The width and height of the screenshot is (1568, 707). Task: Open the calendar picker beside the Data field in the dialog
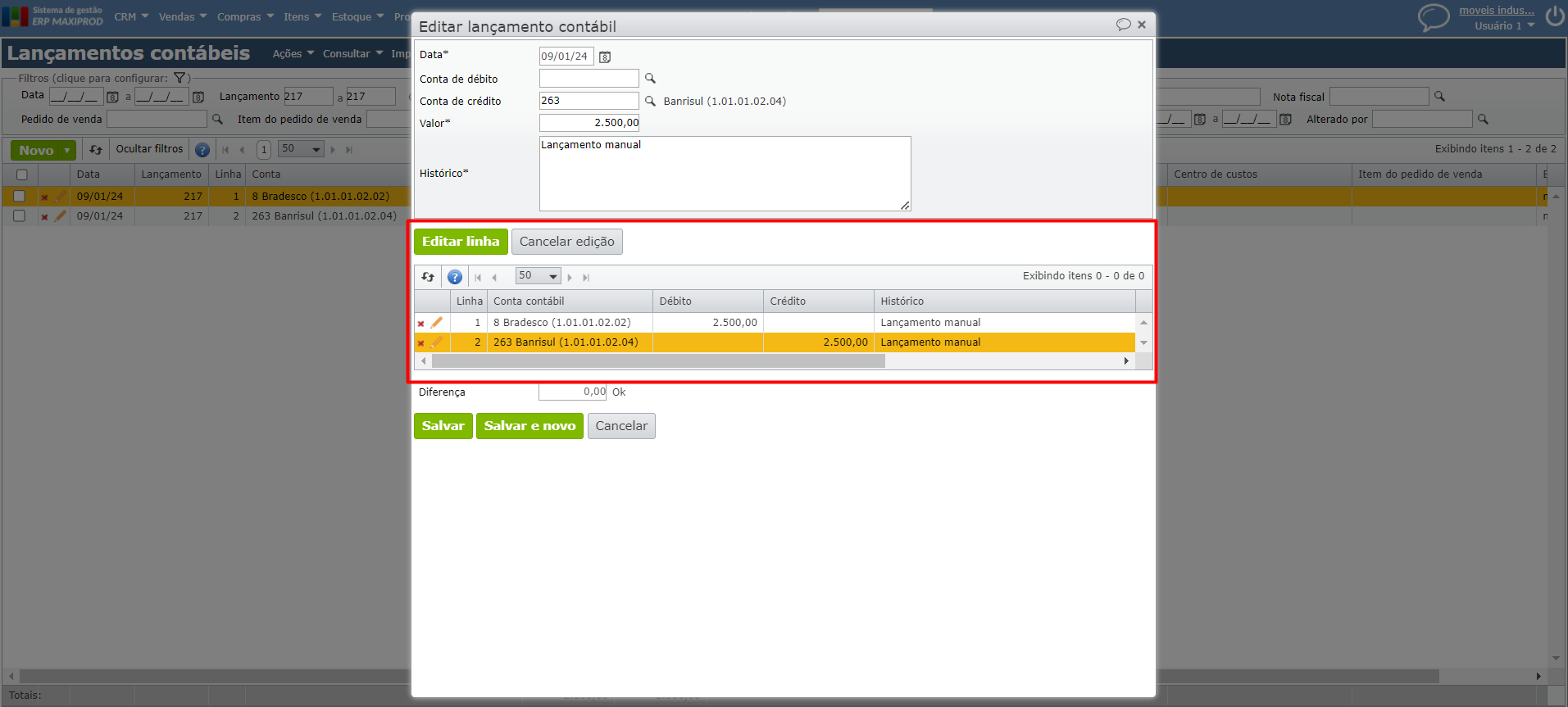pyautogui.click(x=605, y=57)
